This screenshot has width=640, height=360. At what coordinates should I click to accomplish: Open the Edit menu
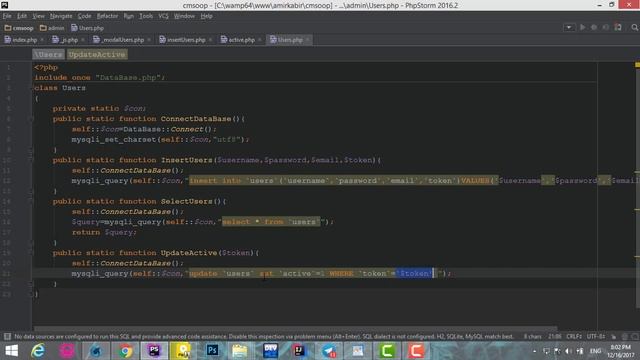tap(22, 16)
